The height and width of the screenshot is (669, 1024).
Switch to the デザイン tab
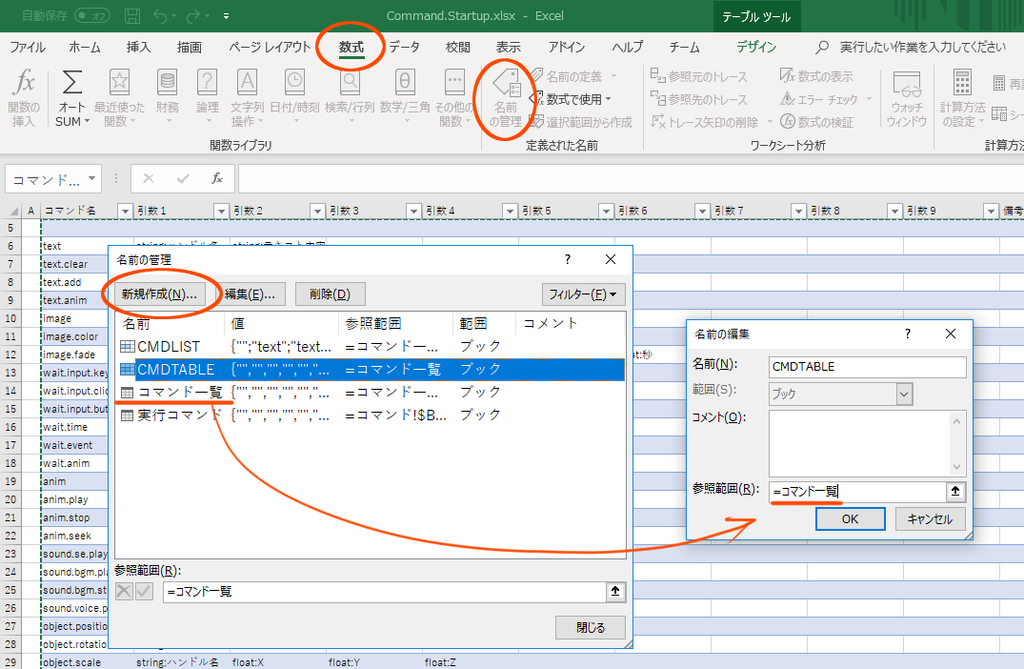pyautogui.click(x=756, y=47)
